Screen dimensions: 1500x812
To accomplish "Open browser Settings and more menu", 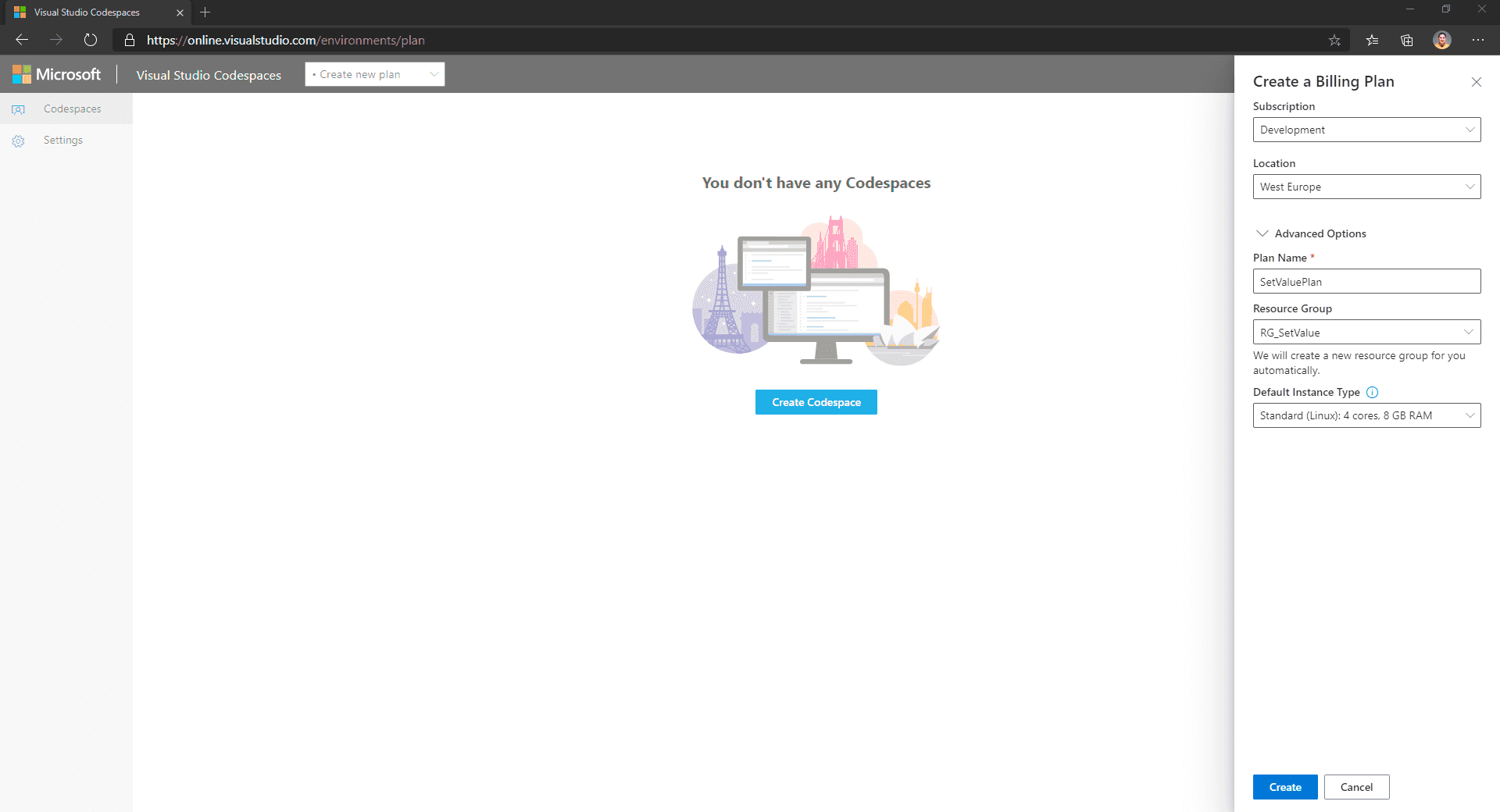I will [x=1478, y=41].
